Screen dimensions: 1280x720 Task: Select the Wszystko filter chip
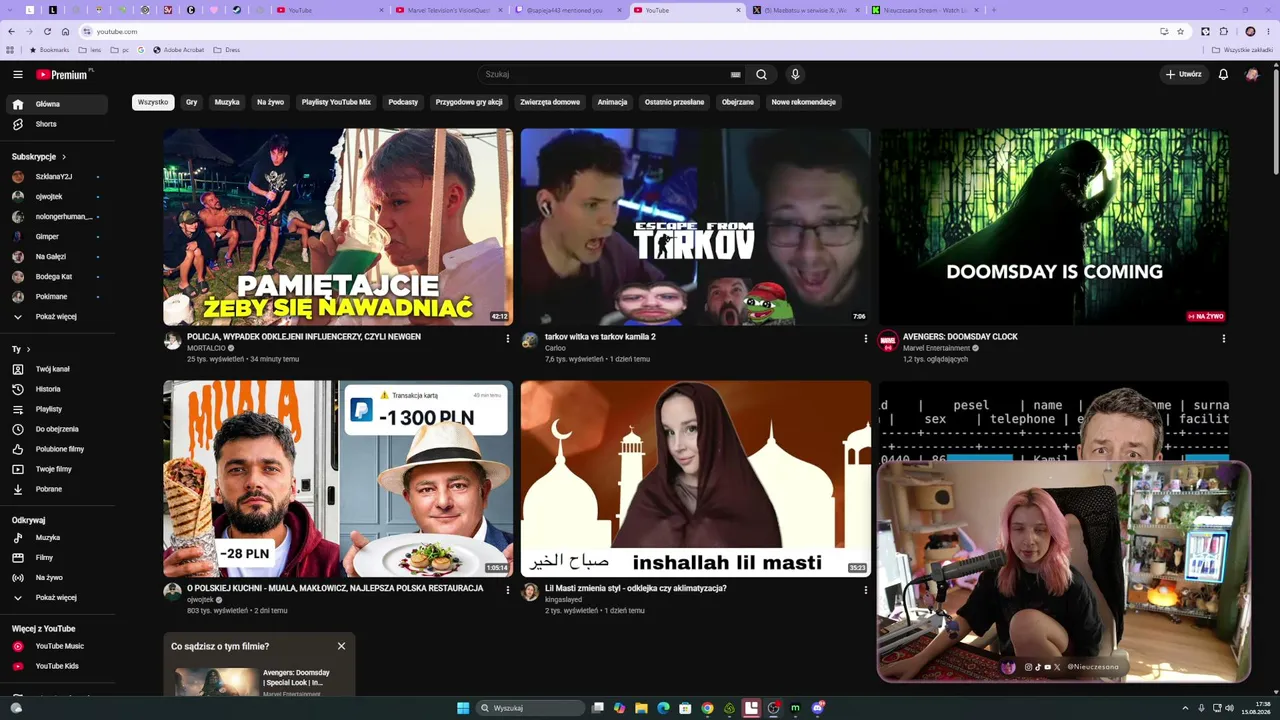tap(153, 102)
